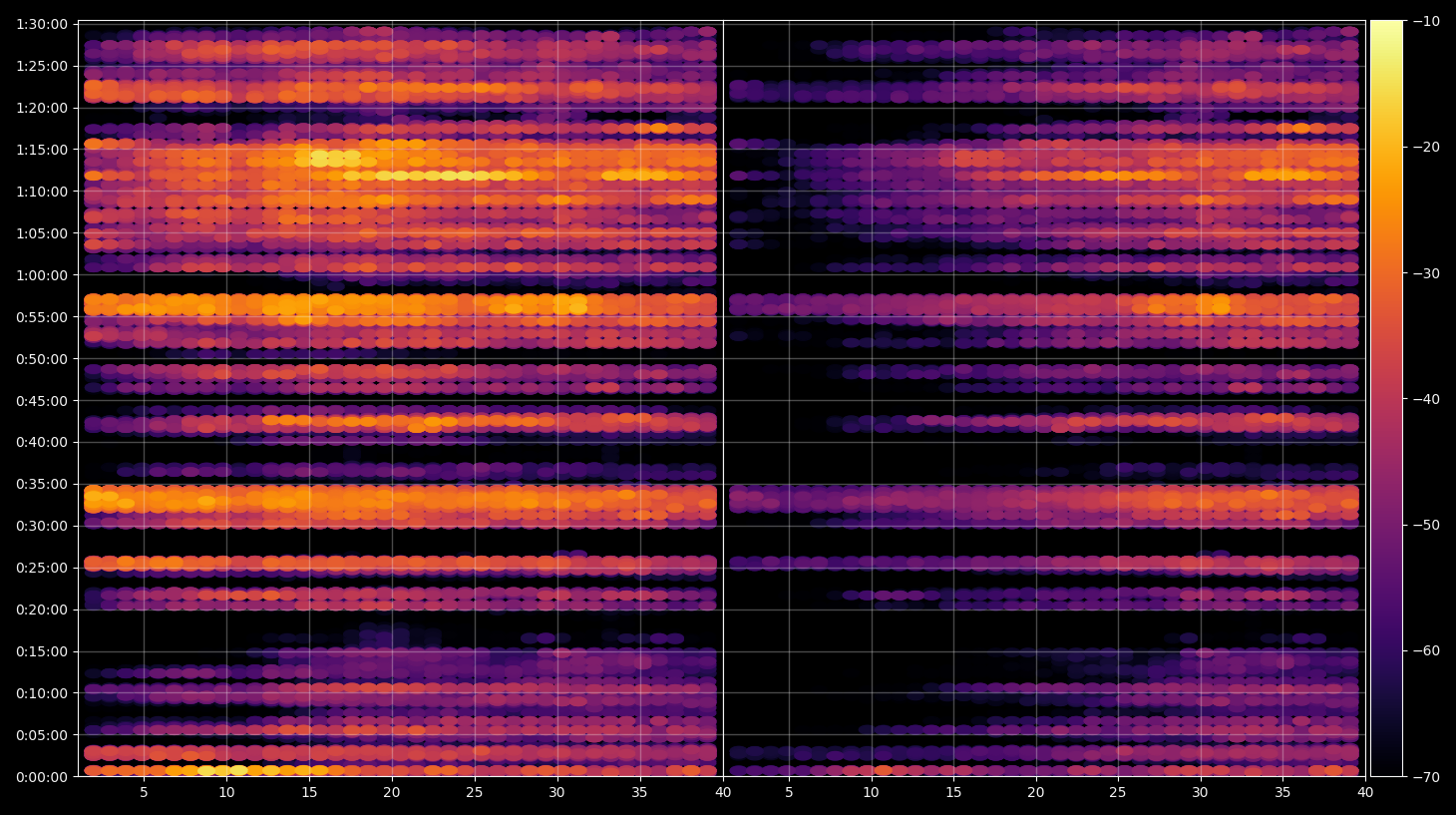Select x-axis tick 10 under the left plot
1456x815 pixels.
226,793
